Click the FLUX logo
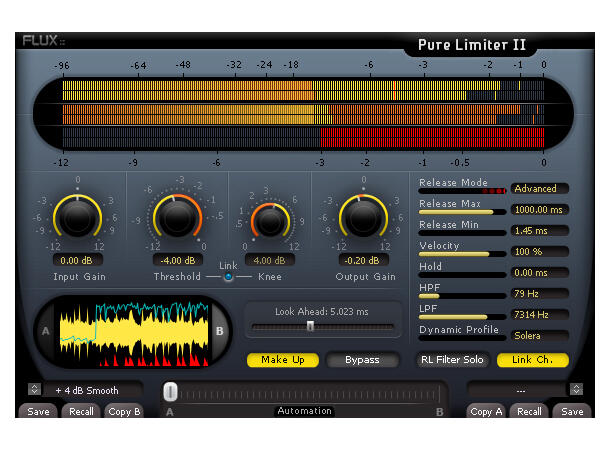The height and width of the screenshot is (450, 610). [43, 40]
